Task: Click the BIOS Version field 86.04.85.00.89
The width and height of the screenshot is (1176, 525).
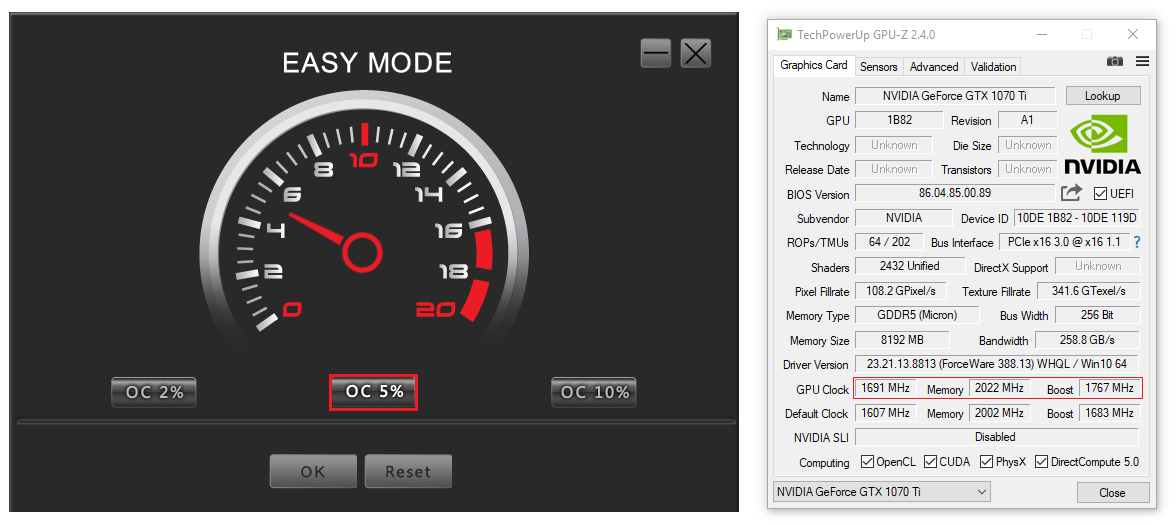Action: point(955,193)
